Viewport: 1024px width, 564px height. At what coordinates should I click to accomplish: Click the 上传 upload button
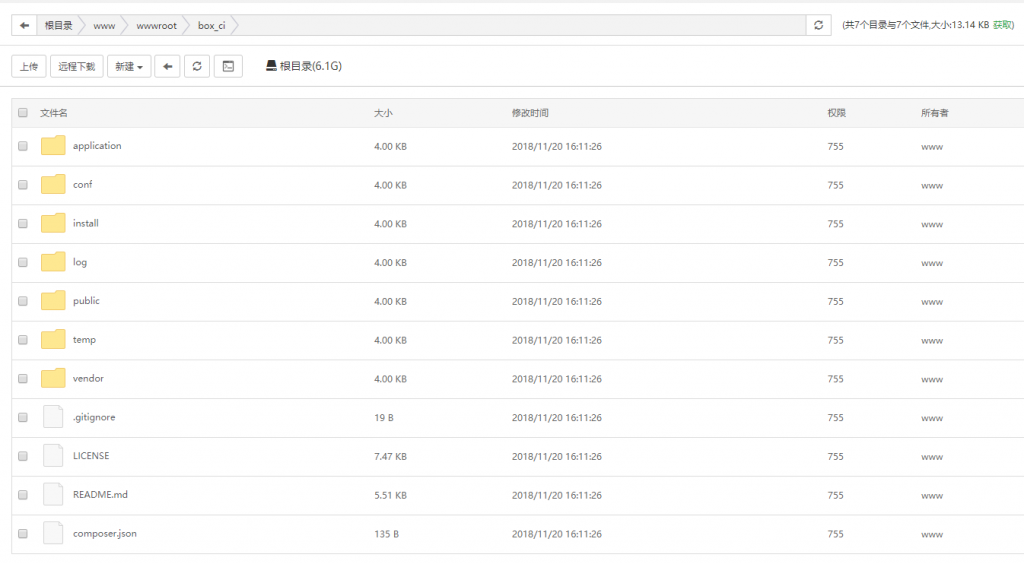click(x=29, y=66)
